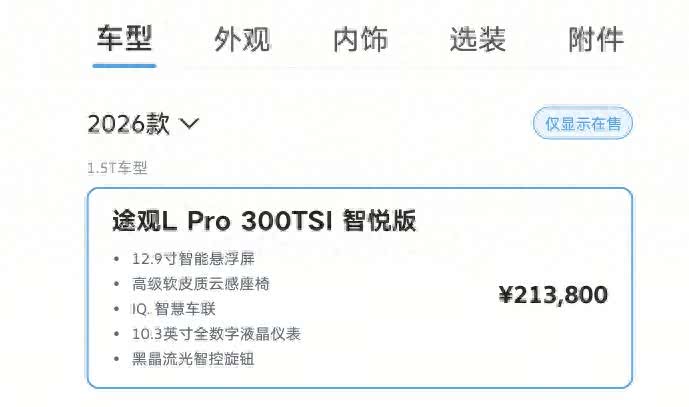Click the bullet dot before 黑晶流光智控旋钮
The image size is (689, 407).
[116, 359]
